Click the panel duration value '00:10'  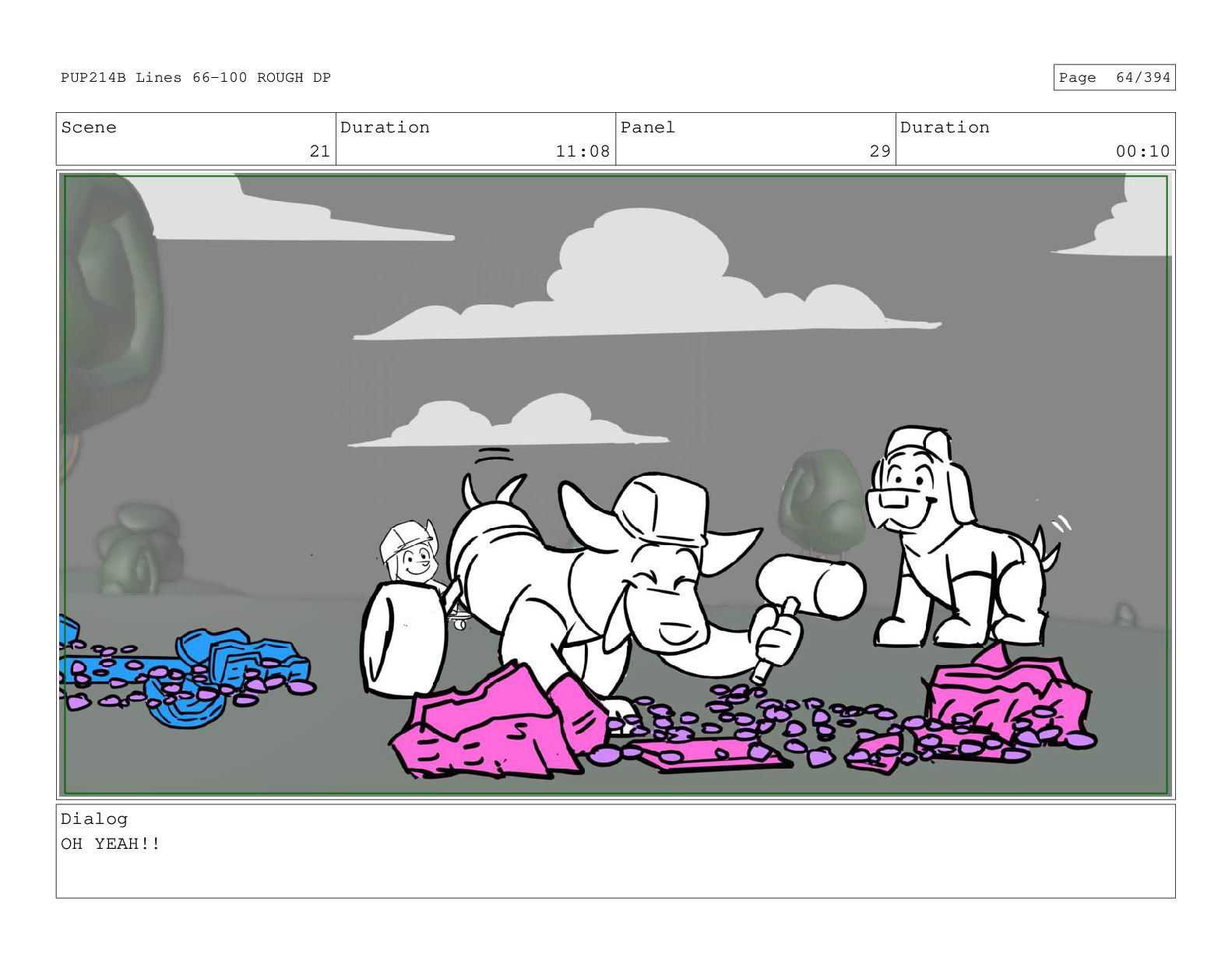[x=1142, y=151]
